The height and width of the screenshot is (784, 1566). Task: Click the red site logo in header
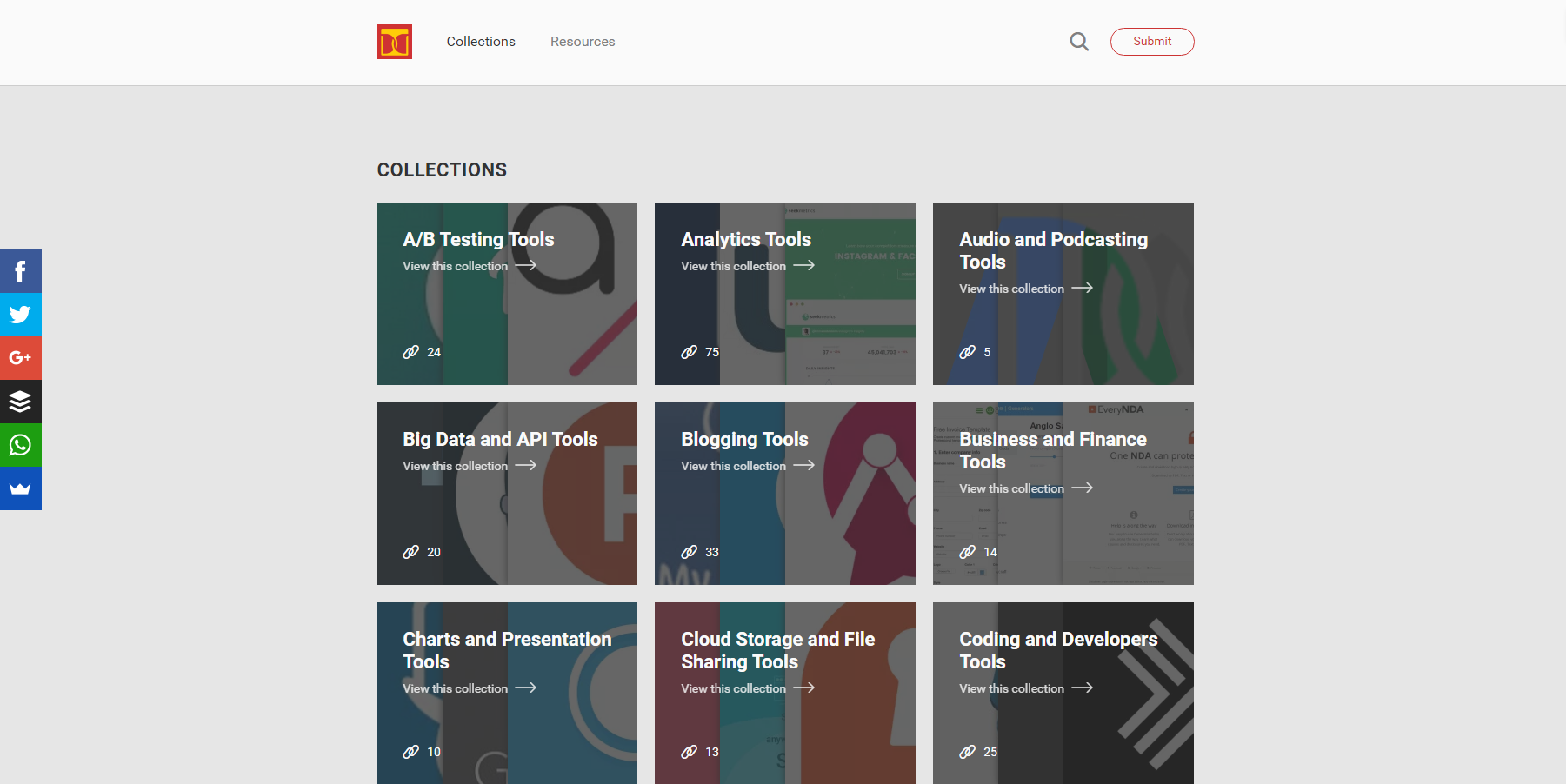394,42
